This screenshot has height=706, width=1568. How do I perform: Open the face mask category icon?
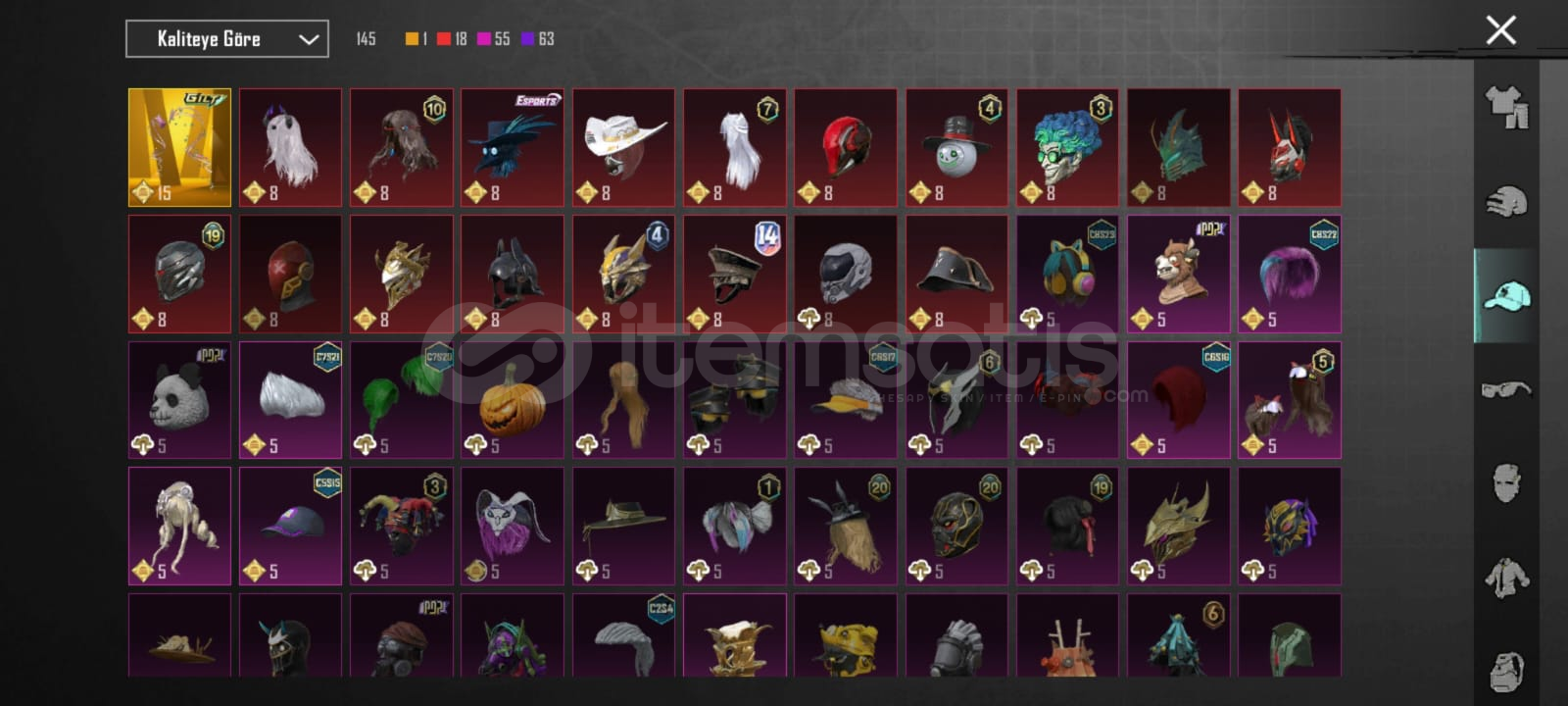(x=1506, y=483)
